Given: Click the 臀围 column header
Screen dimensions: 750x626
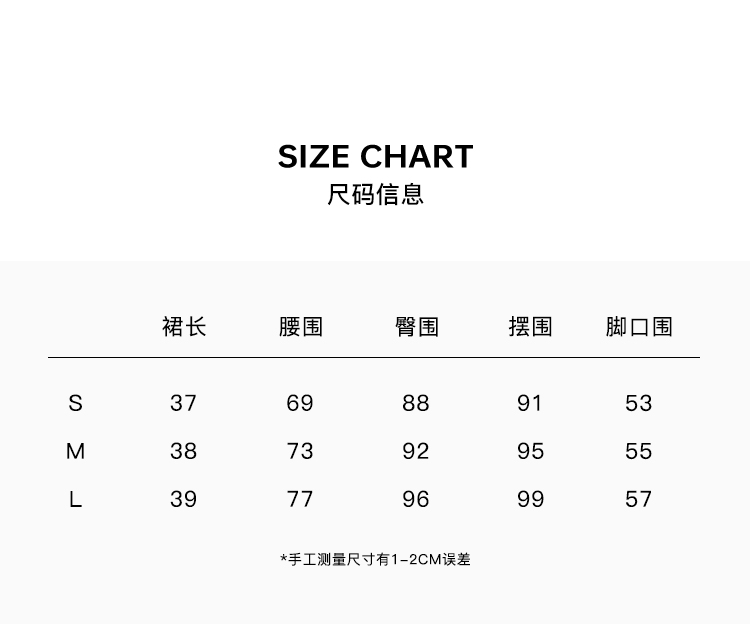Looking at the screenshot, I should point(417,327).
